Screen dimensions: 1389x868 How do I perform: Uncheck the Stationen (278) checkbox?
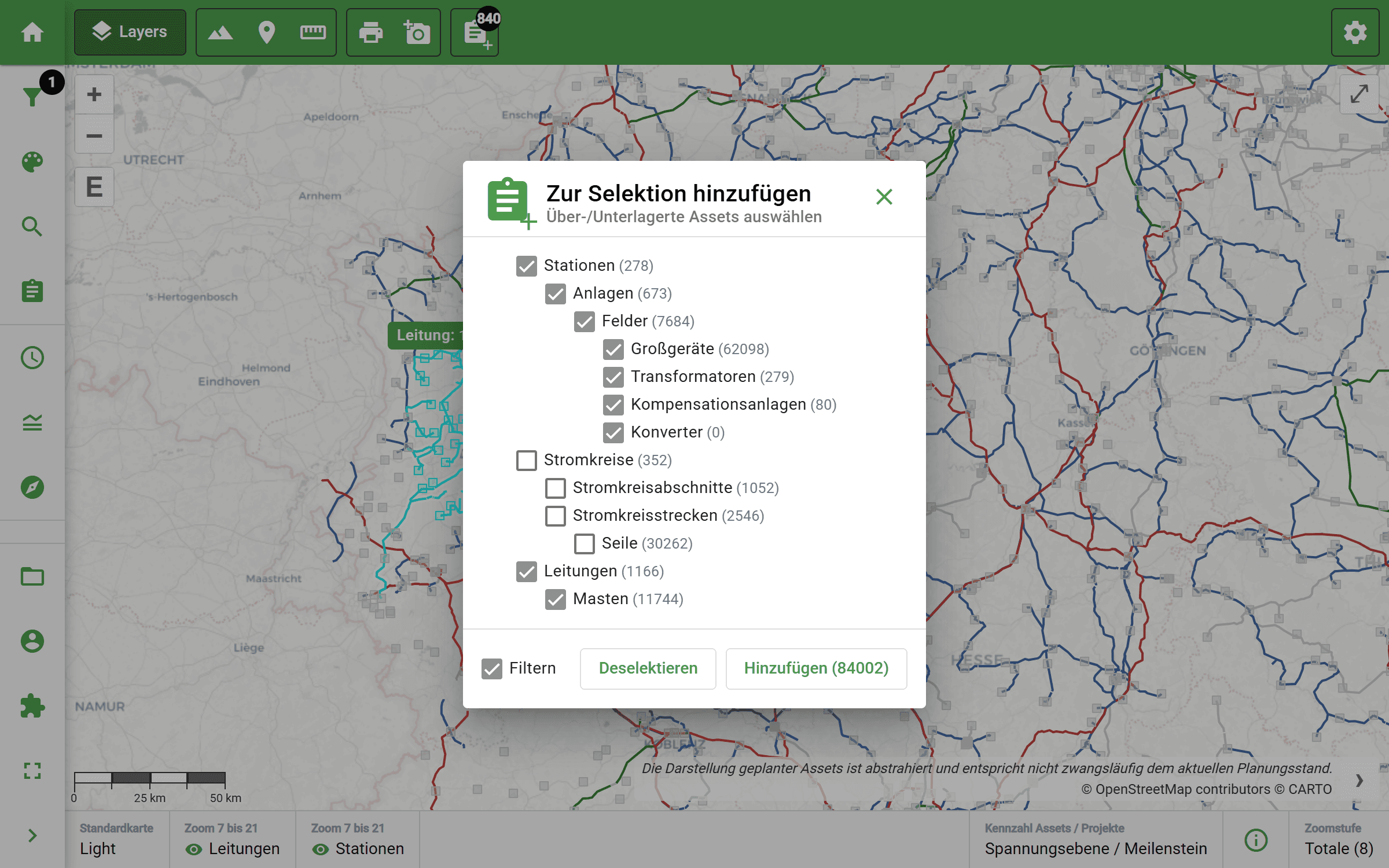click(527, 266)
